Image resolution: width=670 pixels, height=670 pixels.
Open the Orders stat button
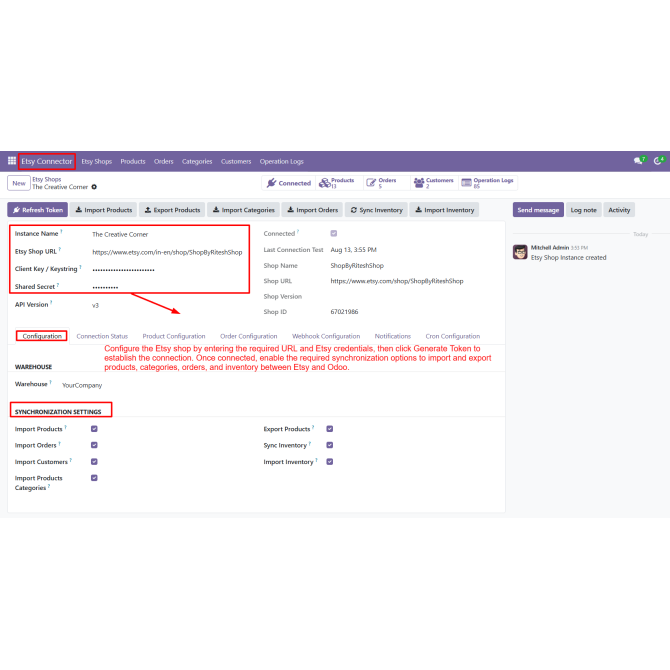click(x=386, y=183)
